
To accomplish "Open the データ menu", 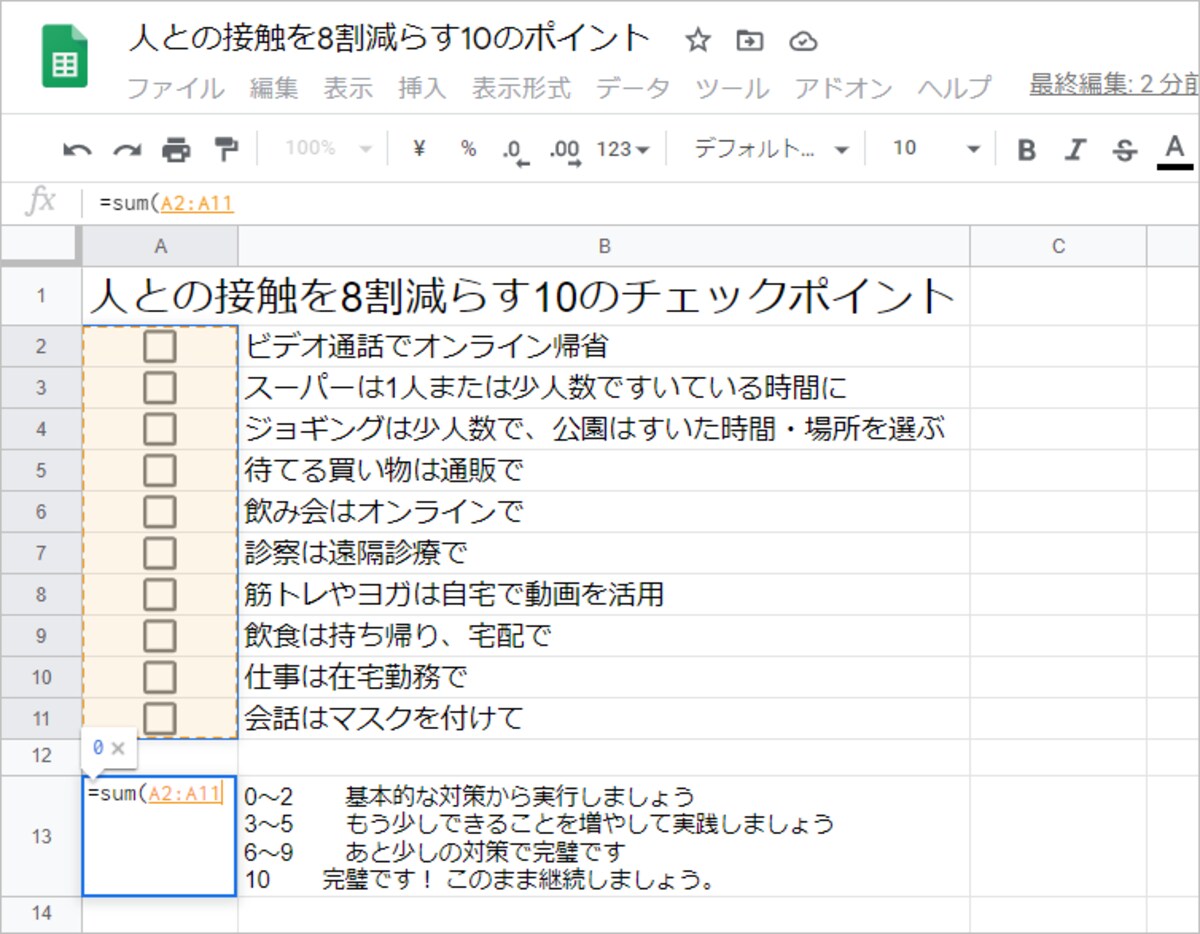I will (633, 88).
